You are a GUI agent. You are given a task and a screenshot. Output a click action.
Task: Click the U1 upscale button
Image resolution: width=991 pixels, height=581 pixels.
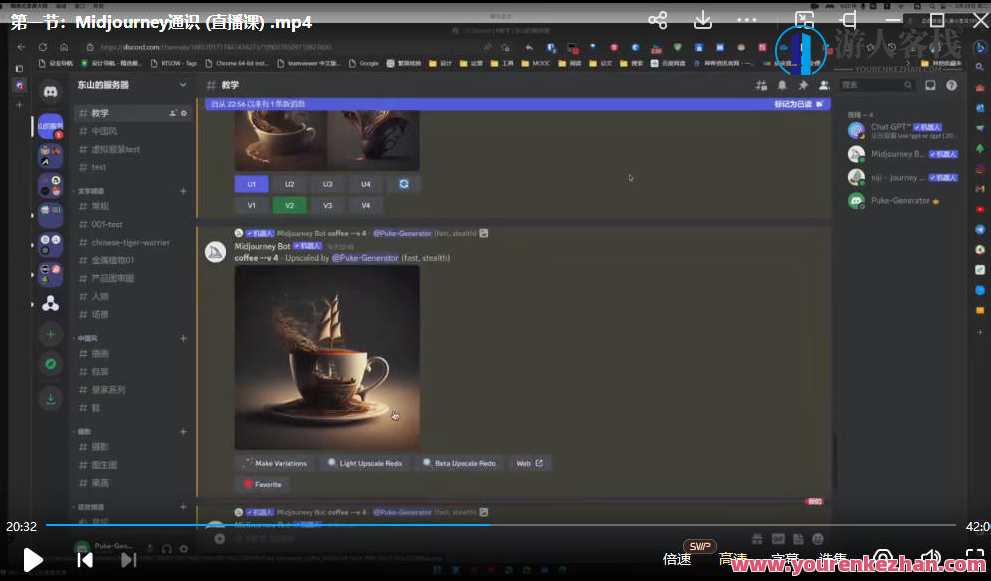coord(252,184)
